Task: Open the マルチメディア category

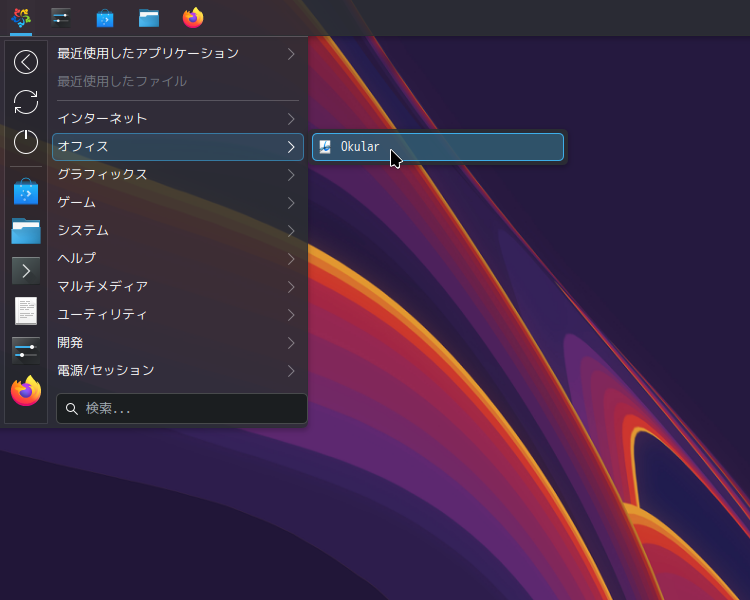Action: [177, 287]
